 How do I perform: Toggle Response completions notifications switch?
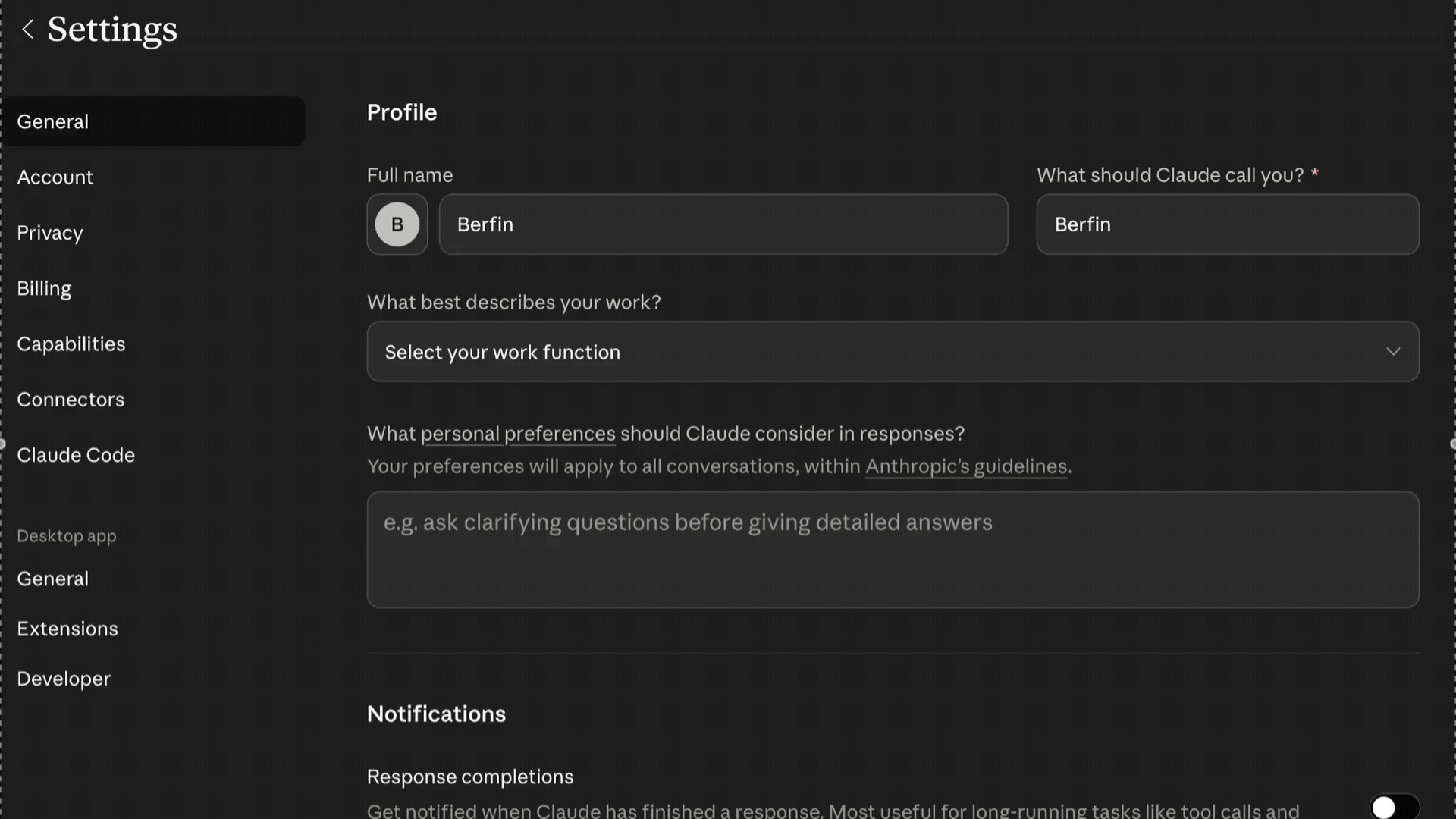point(1393,806)
